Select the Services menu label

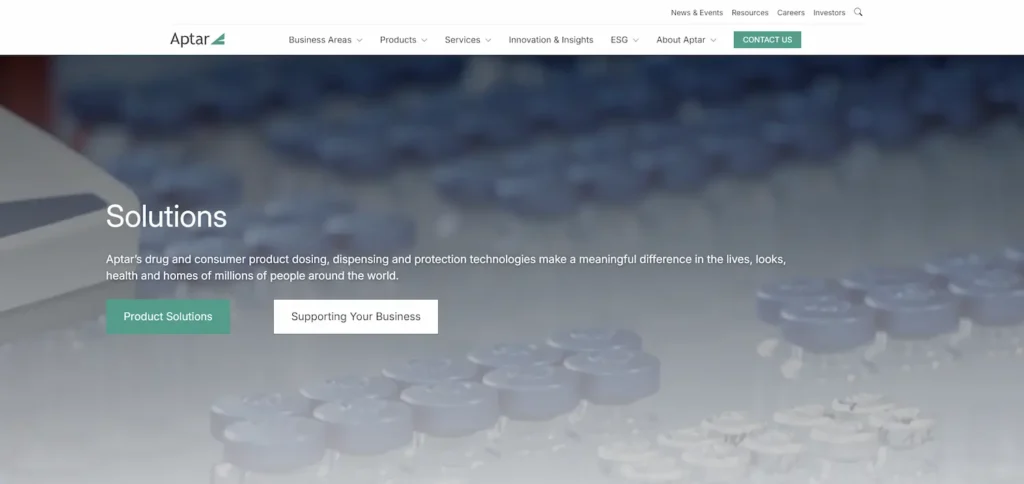[462, 40]
